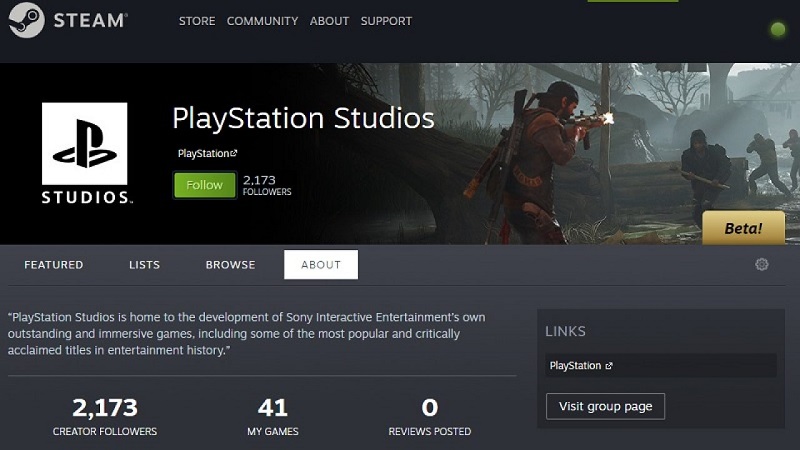Select the ABOUT tab on creator page
The width and height of the screenshot is (800, 450).
tap(321, 264)
